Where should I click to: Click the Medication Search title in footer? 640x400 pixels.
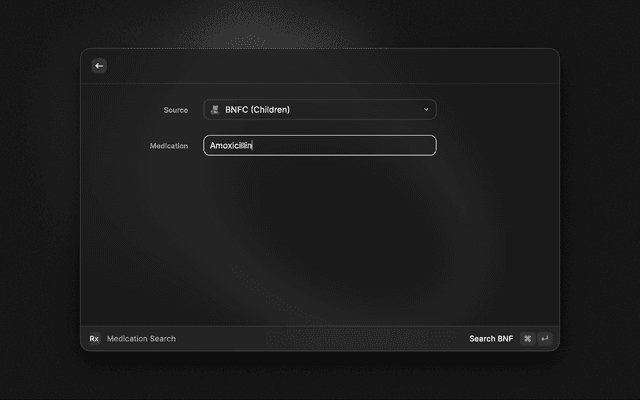pos(141,339)
